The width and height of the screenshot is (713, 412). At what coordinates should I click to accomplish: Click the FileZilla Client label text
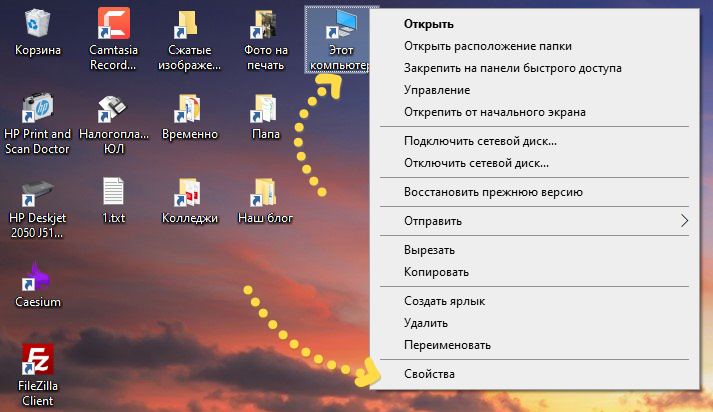tap(38, 393)
